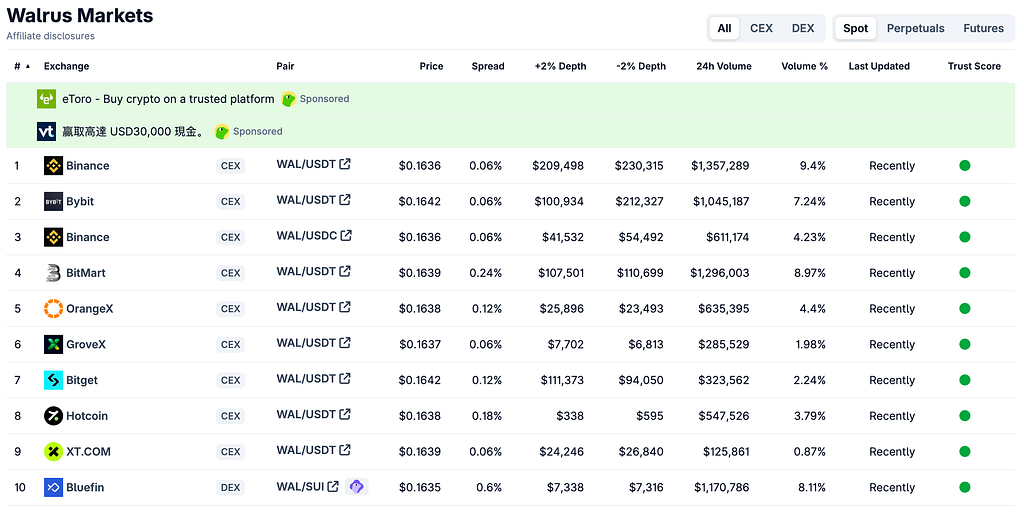Click the purple token icon beside WAL/SUI
The width and height of the screenshot is (1024, 514).
357,487
